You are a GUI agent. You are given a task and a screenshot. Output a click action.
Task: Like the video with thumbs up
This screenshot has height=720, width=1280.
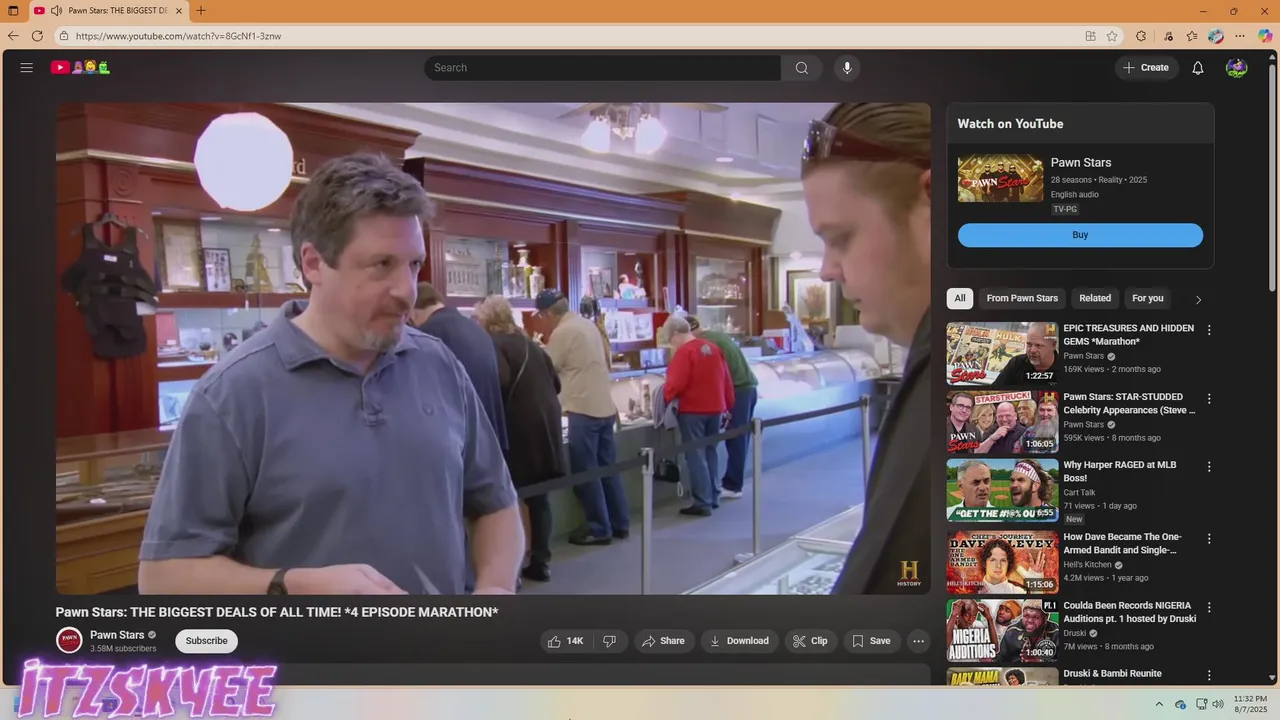[x=565, y=641]
